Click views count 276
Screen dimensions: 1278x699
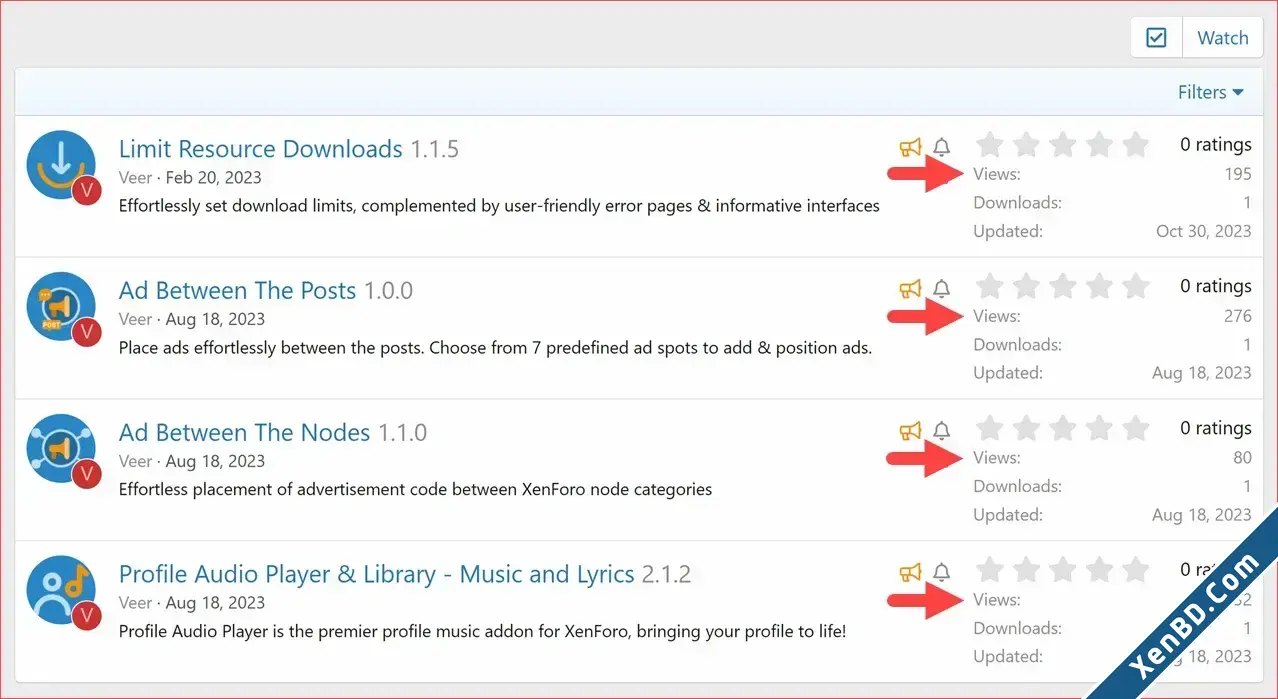click(1238, 316)
